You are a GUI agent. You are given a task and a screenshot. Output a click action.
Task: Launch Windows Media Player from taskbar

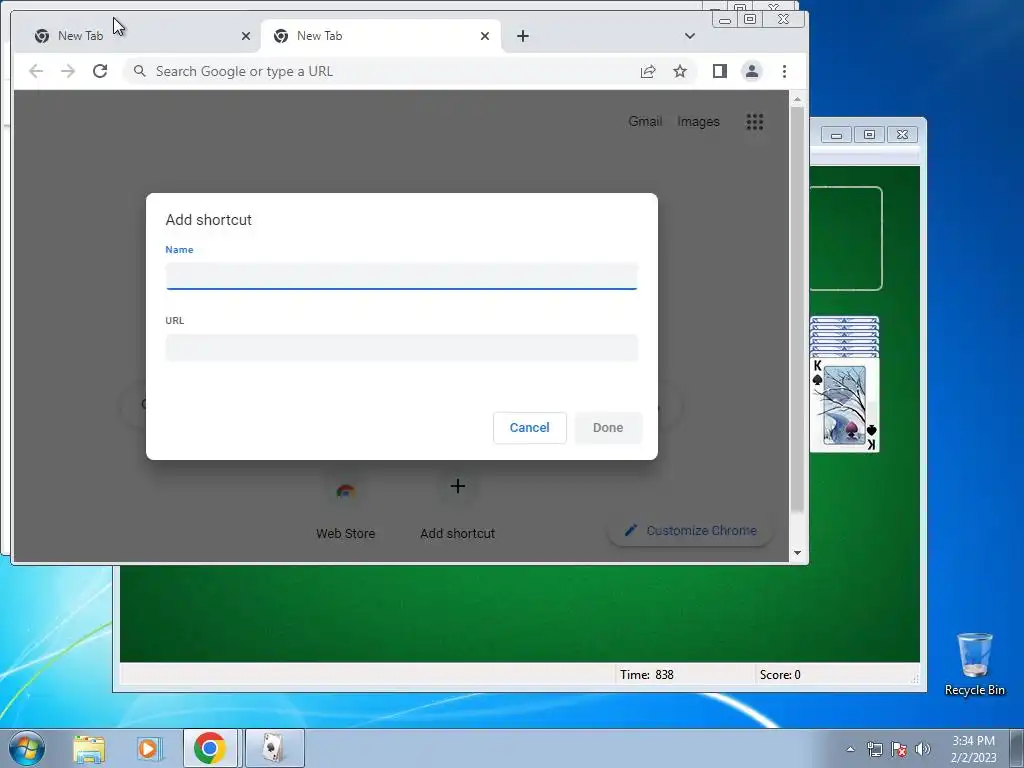[148, 748]
